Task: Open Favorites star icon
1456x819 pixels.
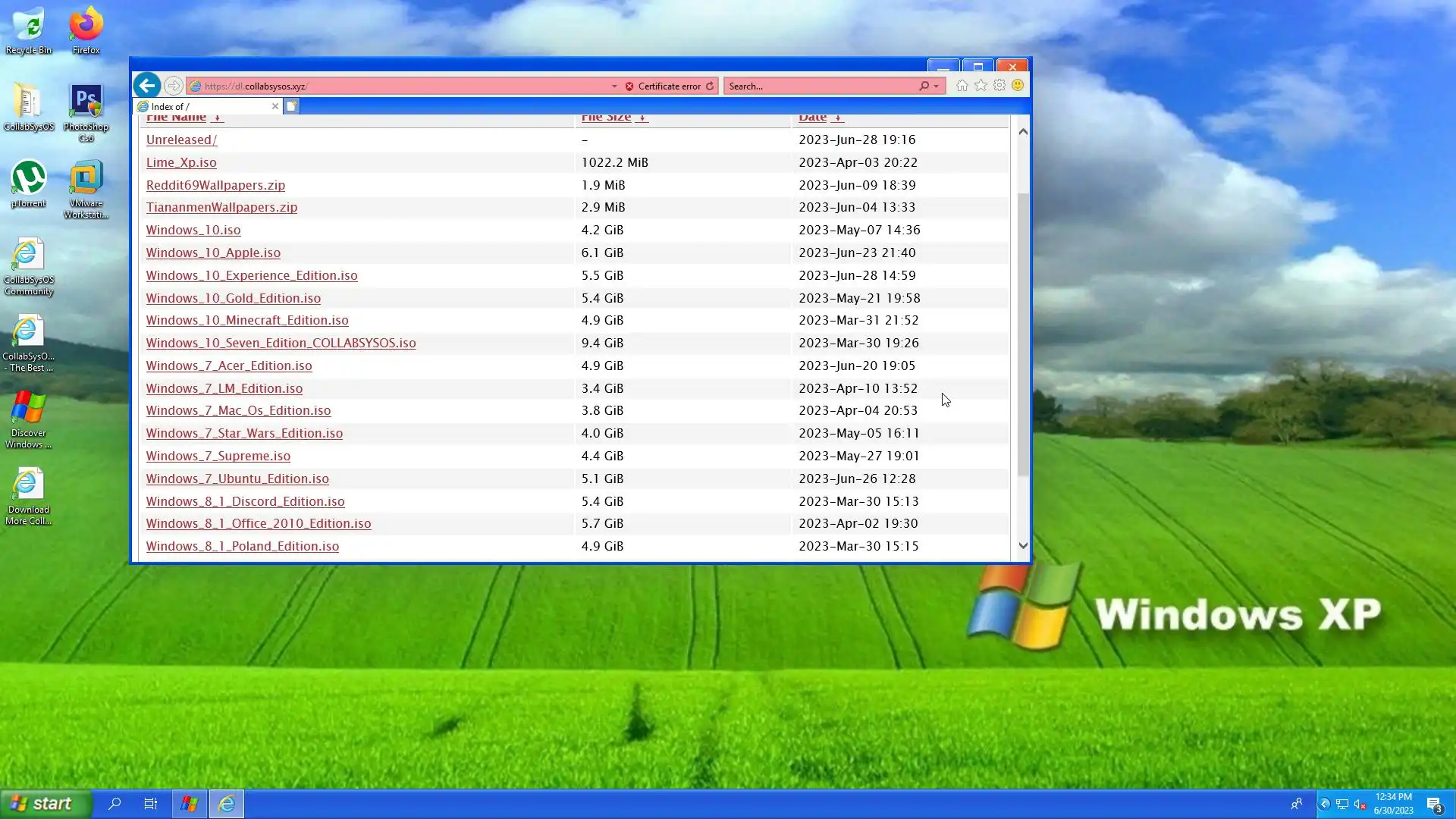Action: 981,86
